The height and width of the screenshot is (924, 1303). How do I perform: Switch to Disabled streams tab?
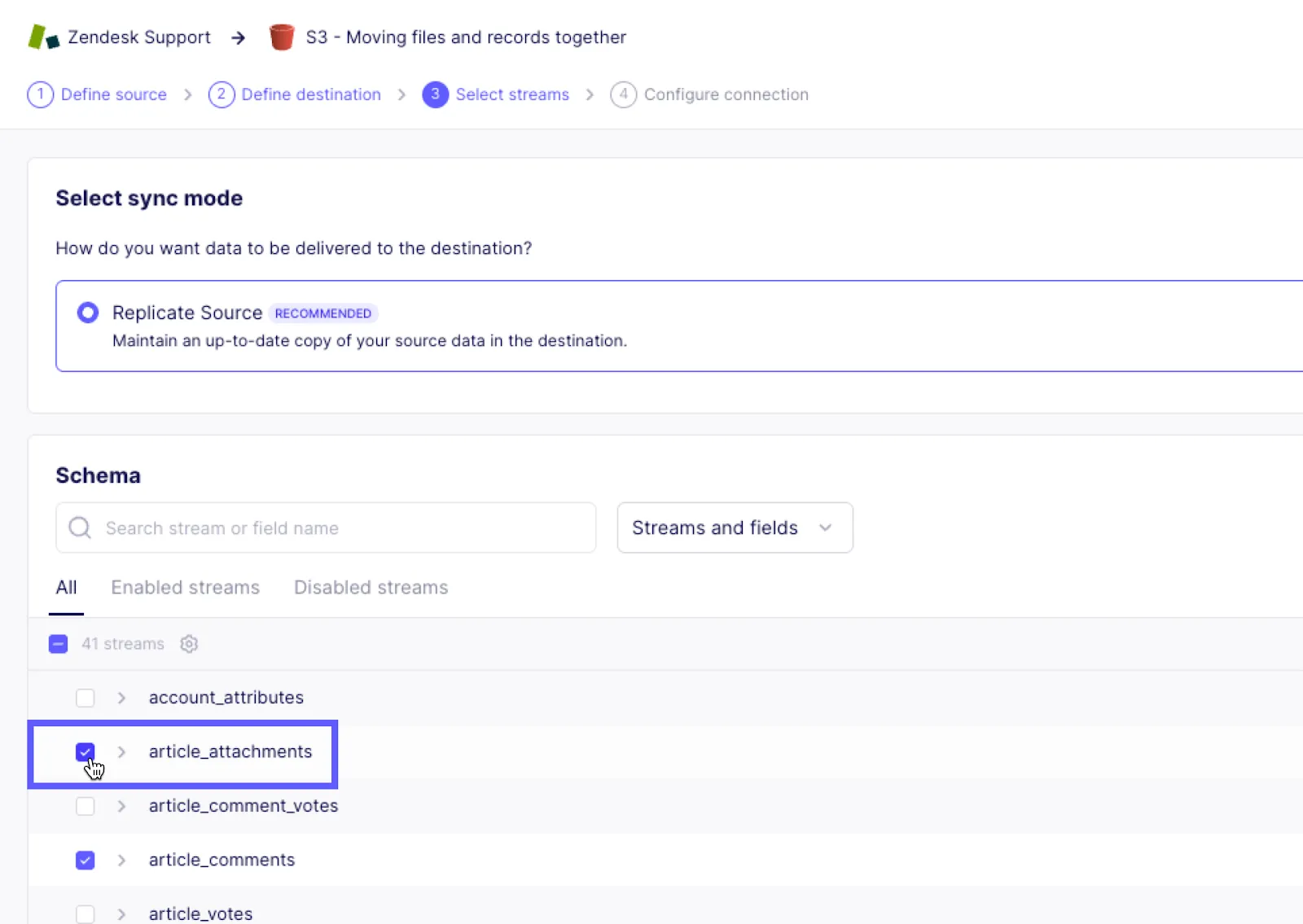371,588
